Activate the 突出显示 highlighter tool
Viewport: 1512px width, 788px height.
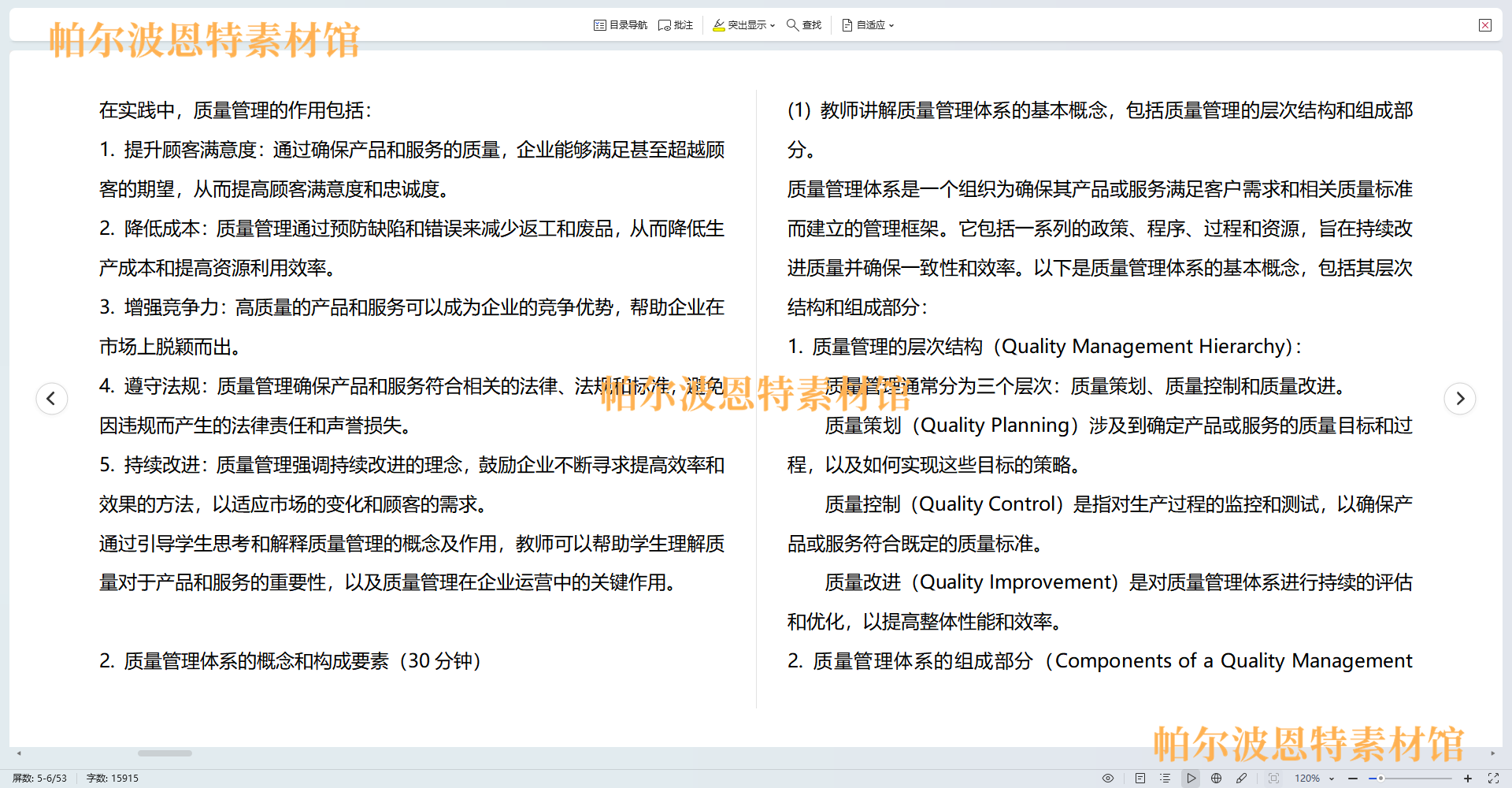[739, 25]
